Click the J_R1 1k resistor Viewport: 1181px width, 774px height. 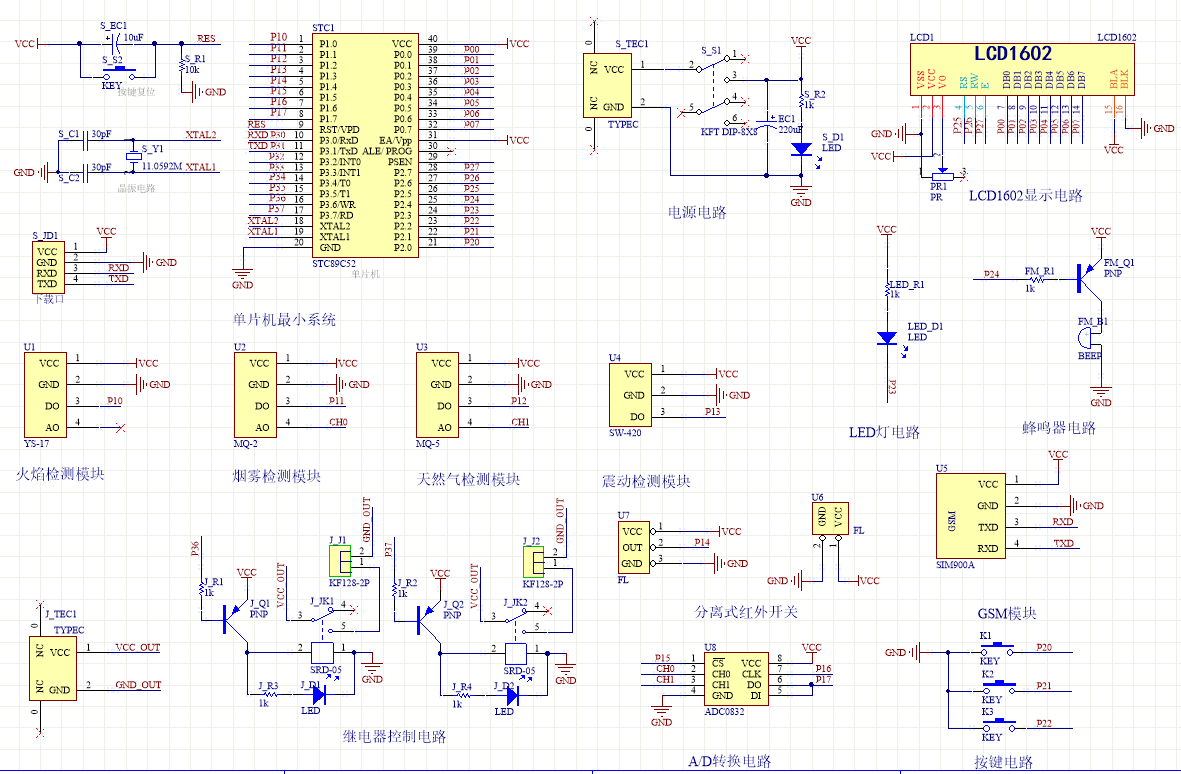coord(201,588)
